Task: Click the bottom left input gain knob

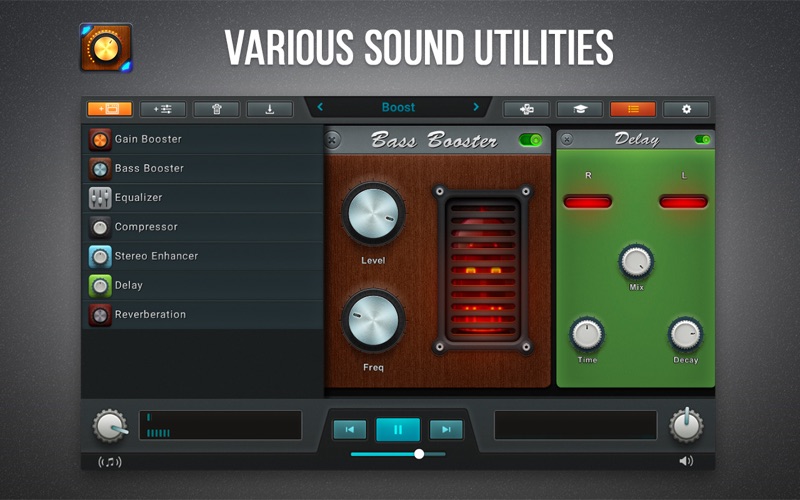Action: click(110, 426)
